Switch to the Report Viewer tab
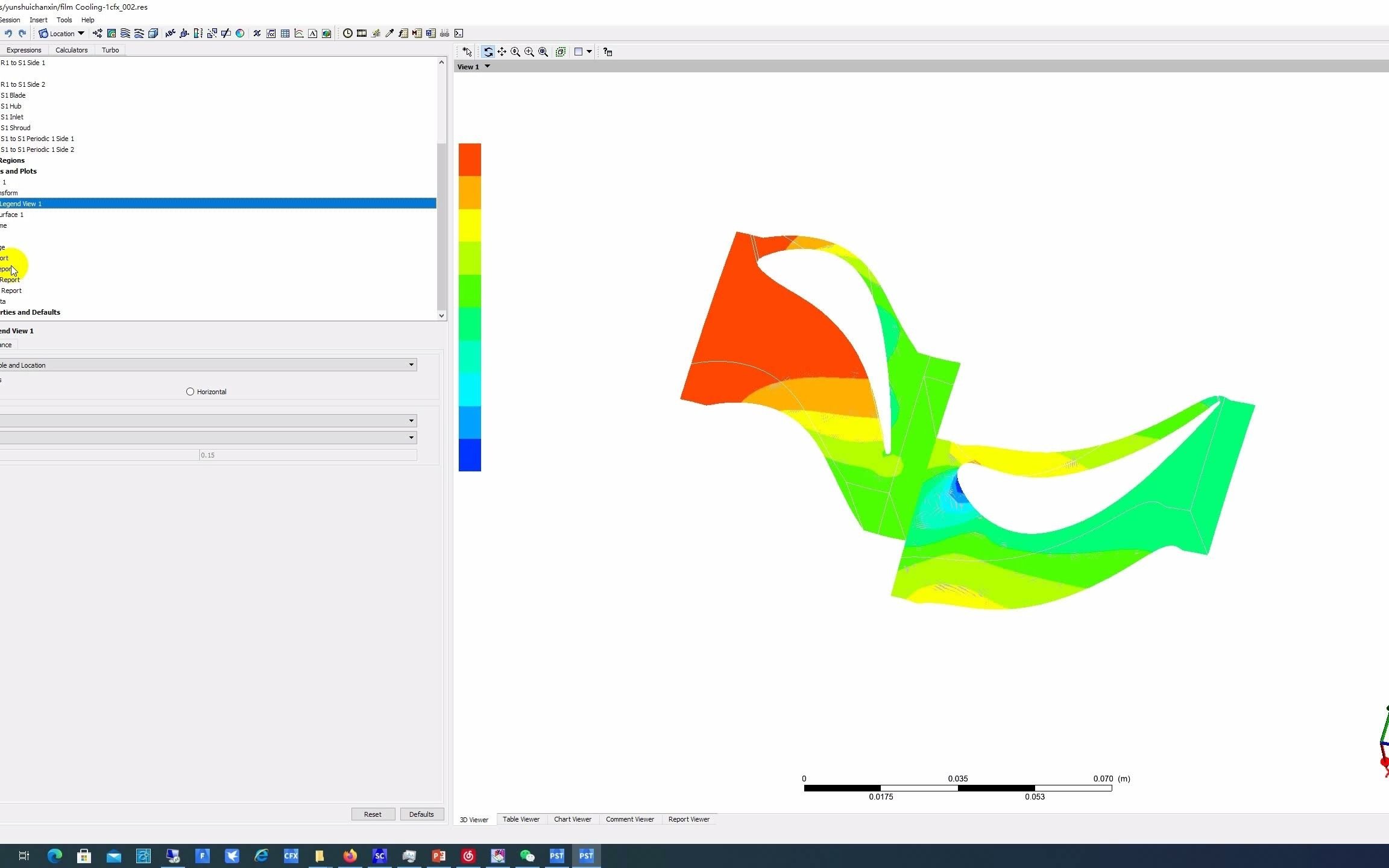The image size is (1389, 868). [689, 819]
